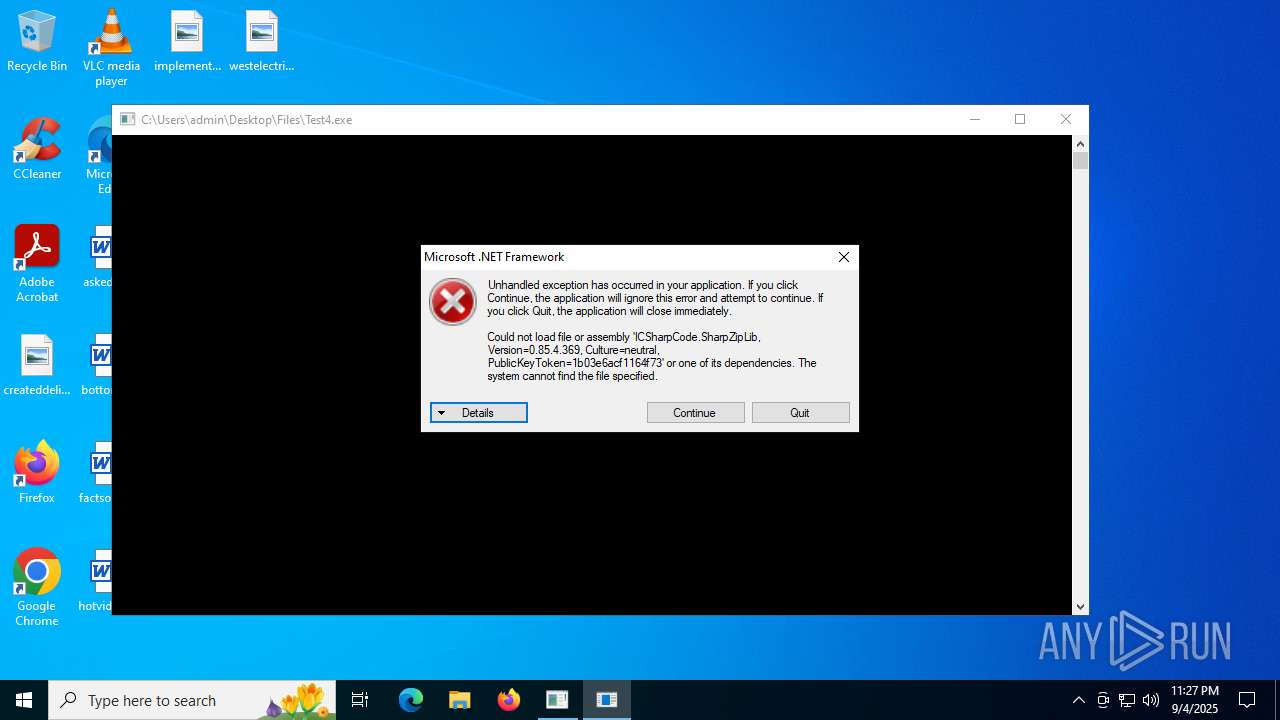Select the implement... image file on desktop

[x=187, y=42]
